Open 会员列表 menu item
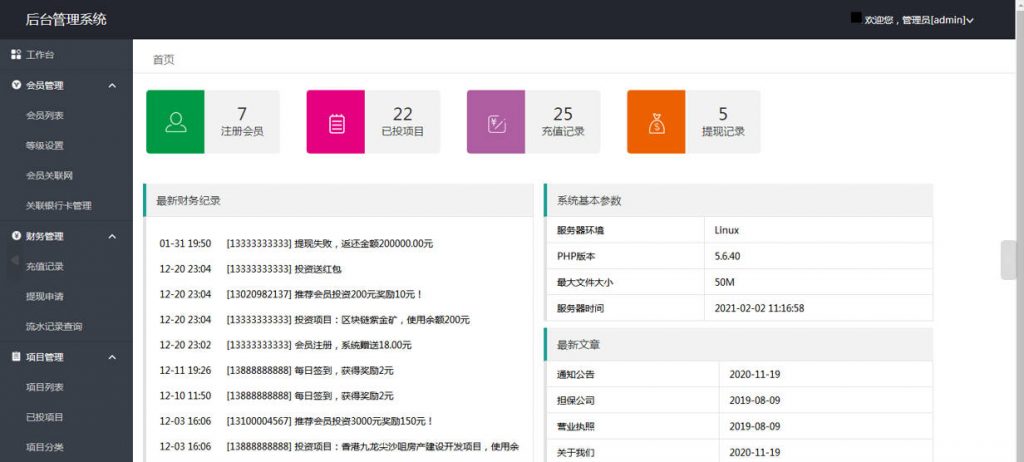The image size is (1024, 462). pos(45,116)
